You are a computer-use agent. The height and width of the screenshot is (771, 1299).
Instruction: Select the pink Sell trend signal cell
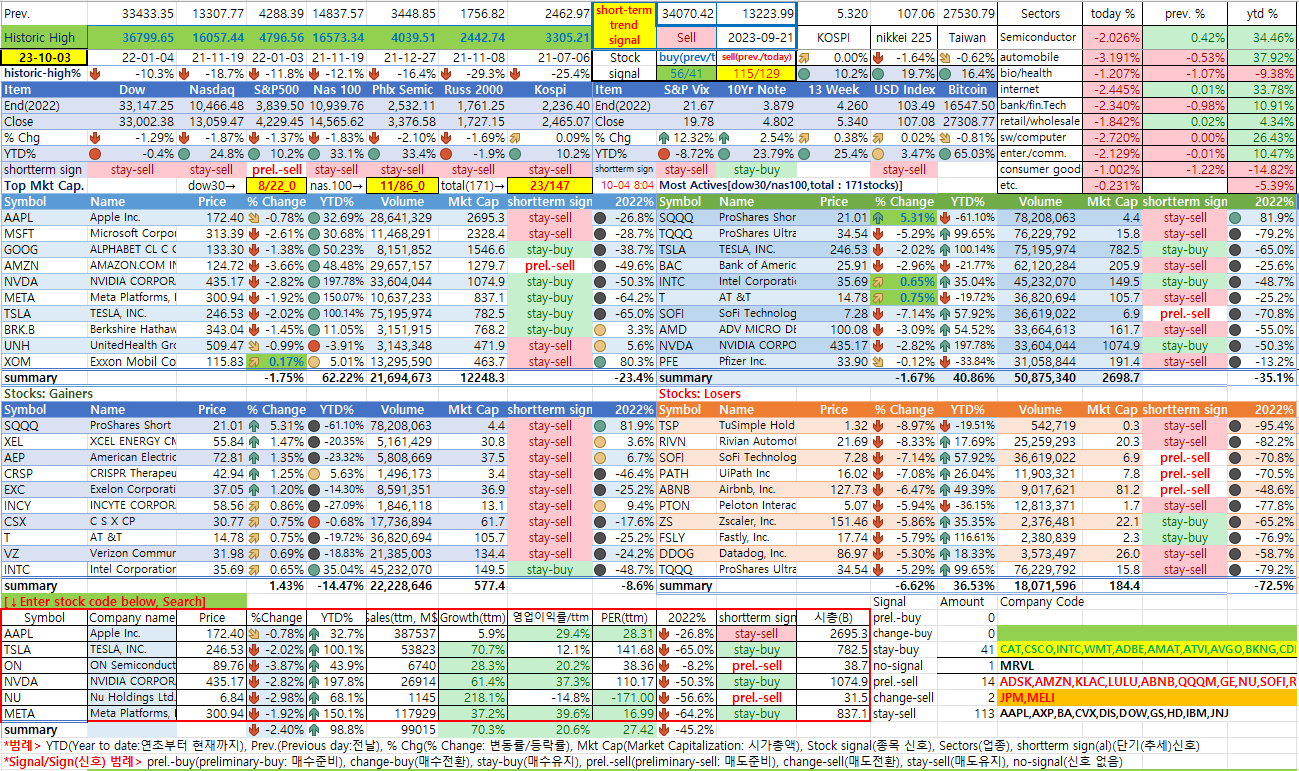pyautogui.click(x=686, y=37)
